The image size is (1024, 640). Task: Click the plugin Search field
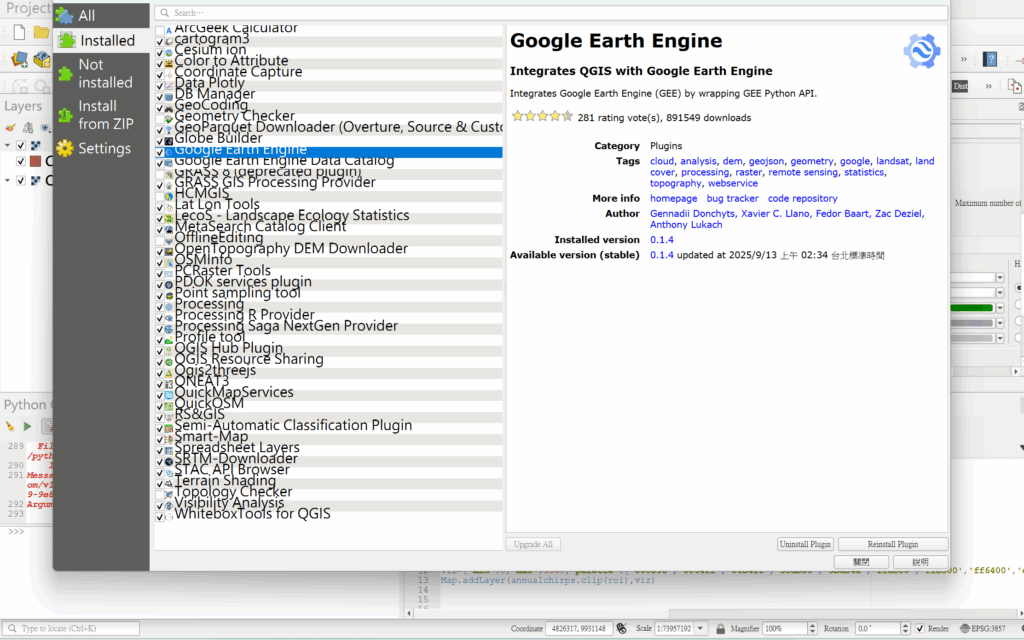coord(550,13)
